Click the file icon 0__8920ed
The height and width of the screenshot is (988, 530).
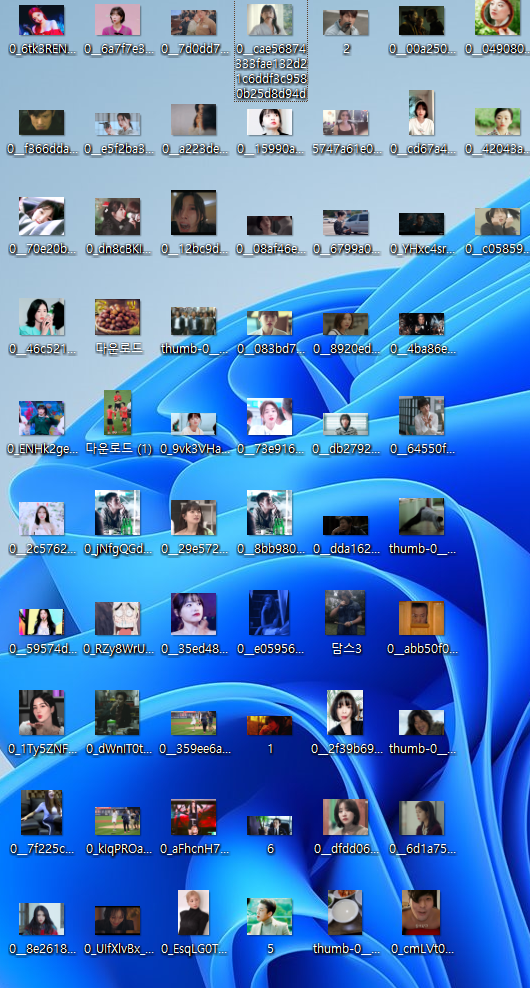346,324
